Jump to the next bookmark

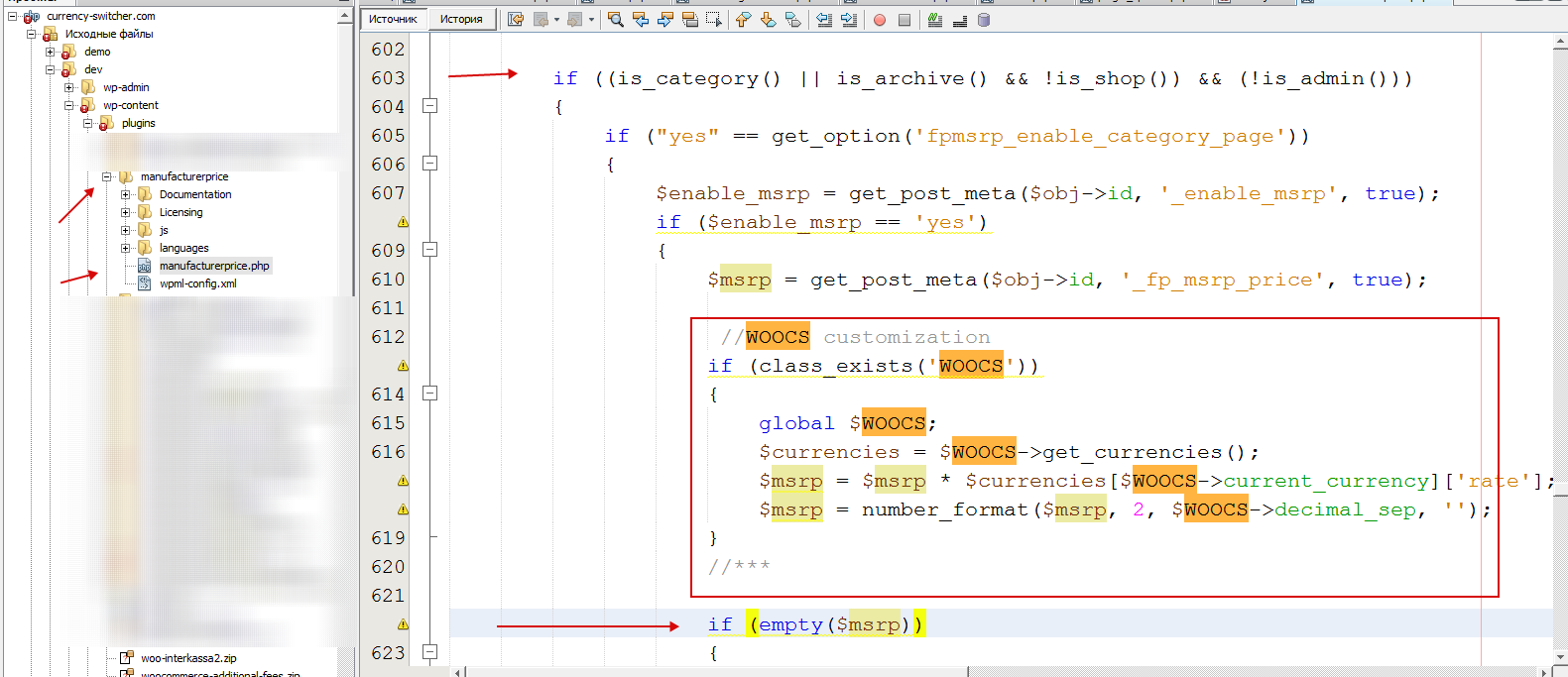coord(769,20)
